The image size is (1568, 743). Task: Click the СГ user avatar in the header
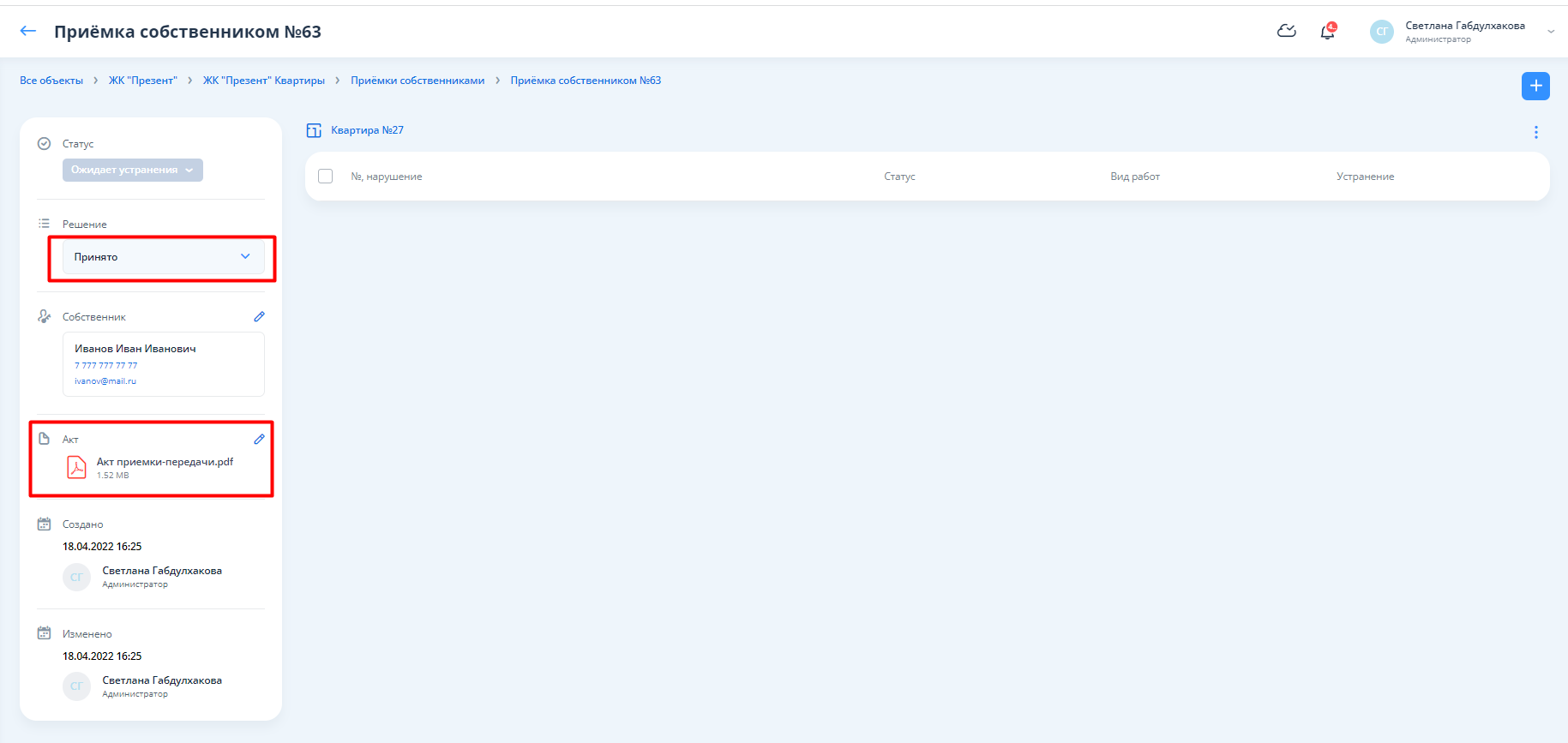(1381, 32)
